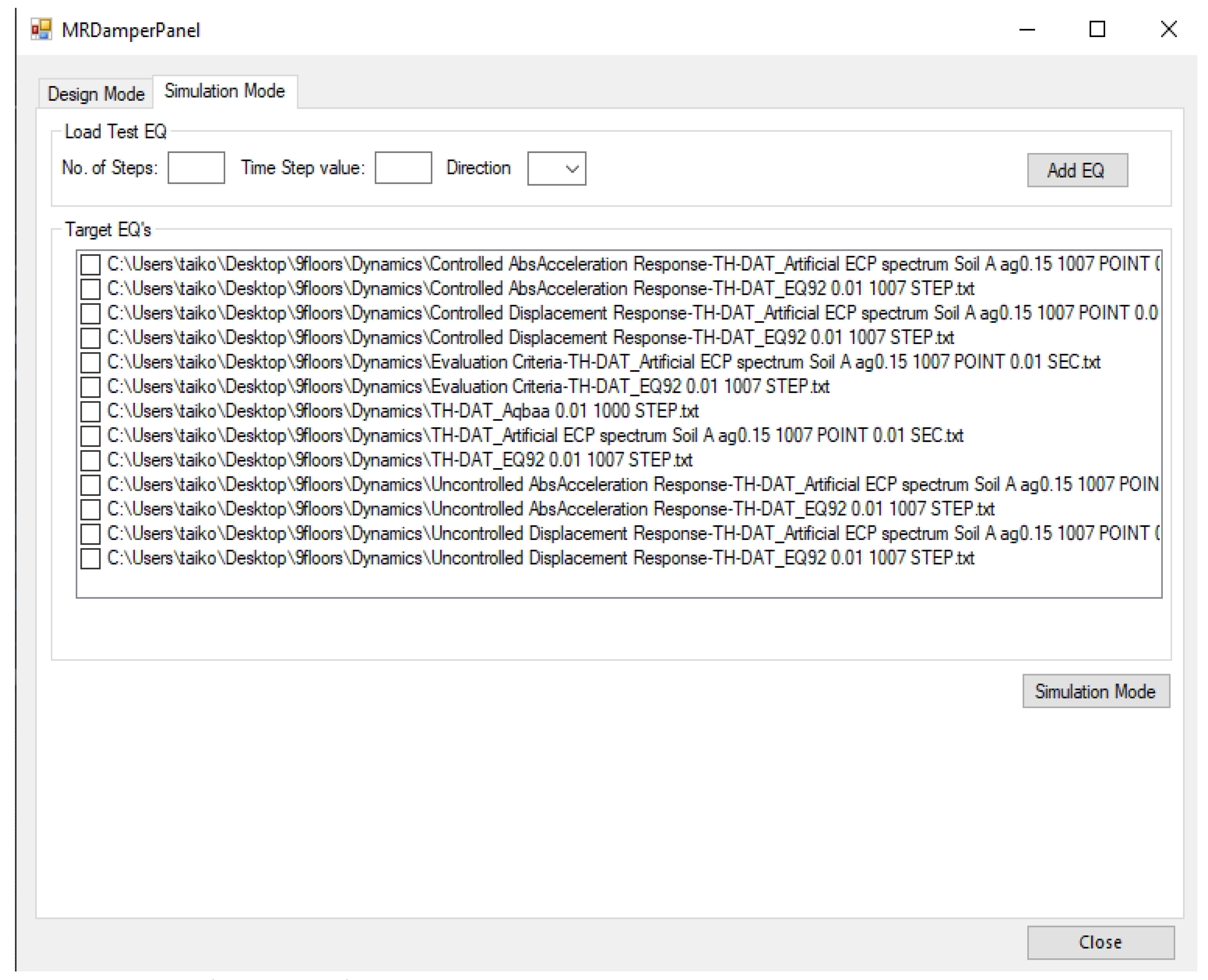Image resolution: width=1208 pixels, height=980 pixels.
Task: Enable the Uncontrolled AbsAcceleration Artificial ECP checkbox
Action: tap(90, 484)
